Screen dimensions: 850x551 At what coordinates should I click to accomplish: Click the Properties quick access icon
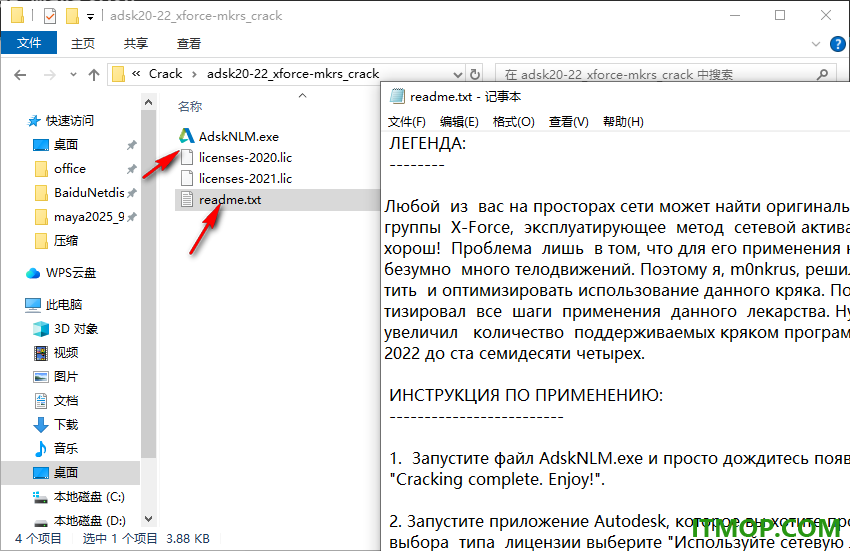[x=50, y=16]
